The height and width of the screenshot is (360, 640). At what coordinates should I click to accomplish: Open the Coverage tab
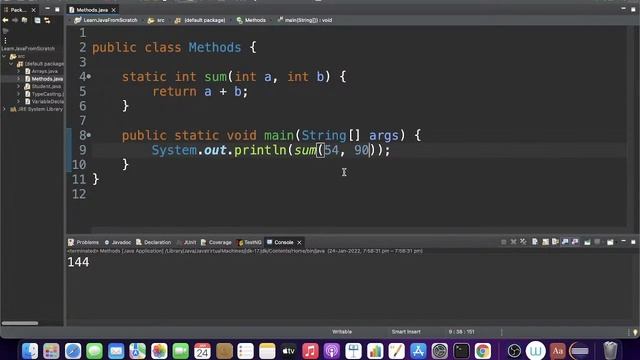pyautogui.click(x=216, y=242)
